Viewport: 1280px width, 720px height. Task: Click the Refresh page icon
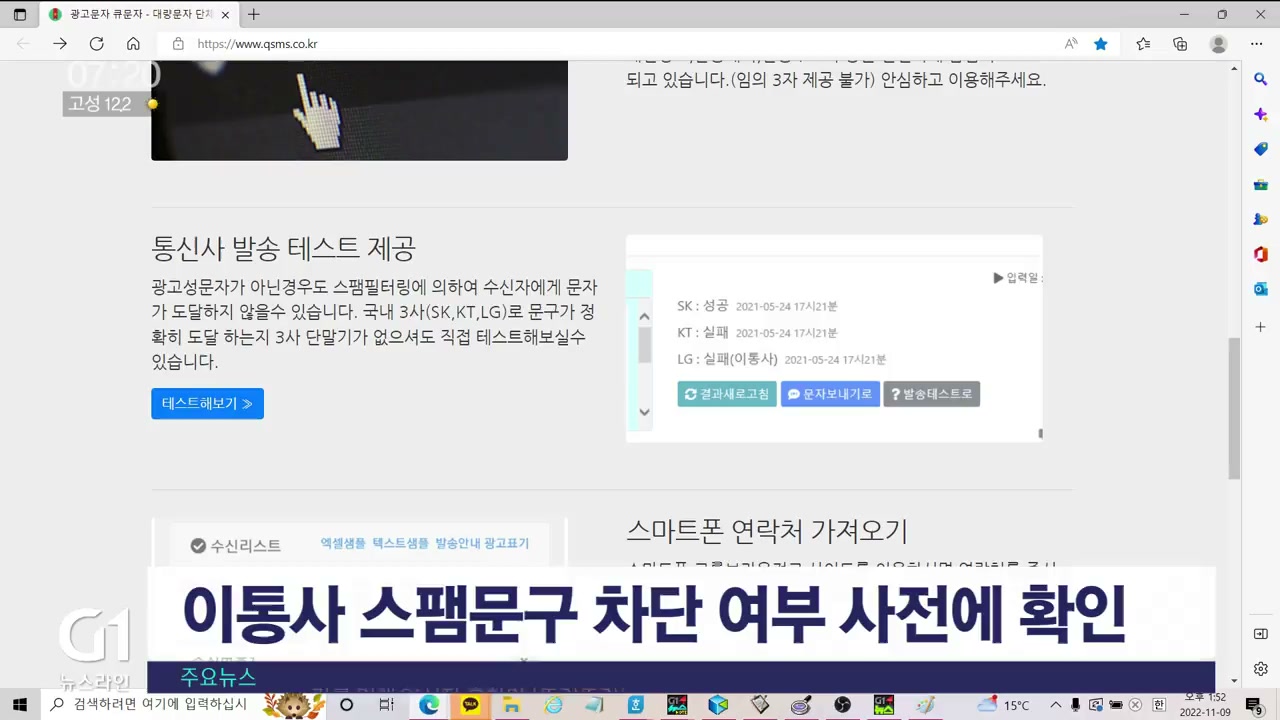[x=97, y=44]
